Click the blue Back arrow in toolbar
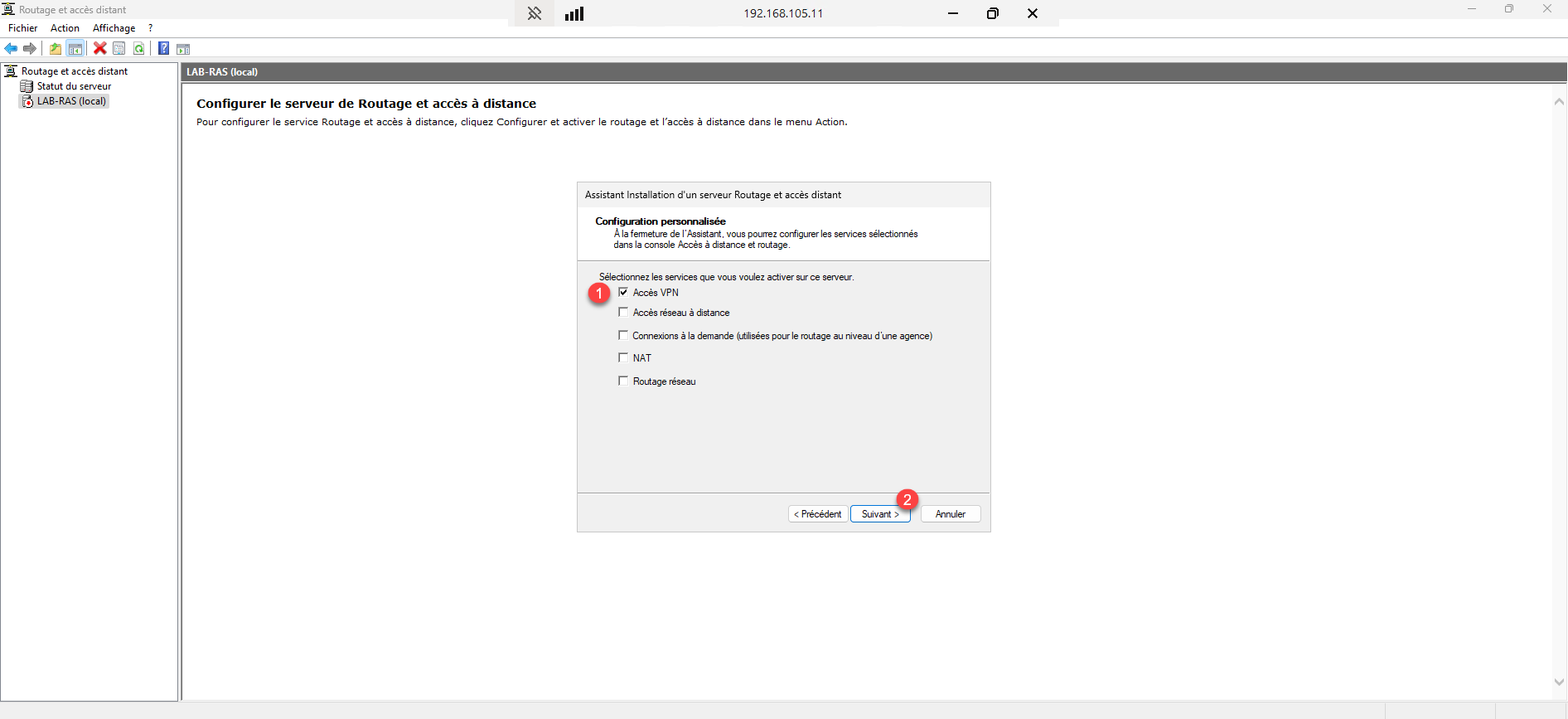 11,49
